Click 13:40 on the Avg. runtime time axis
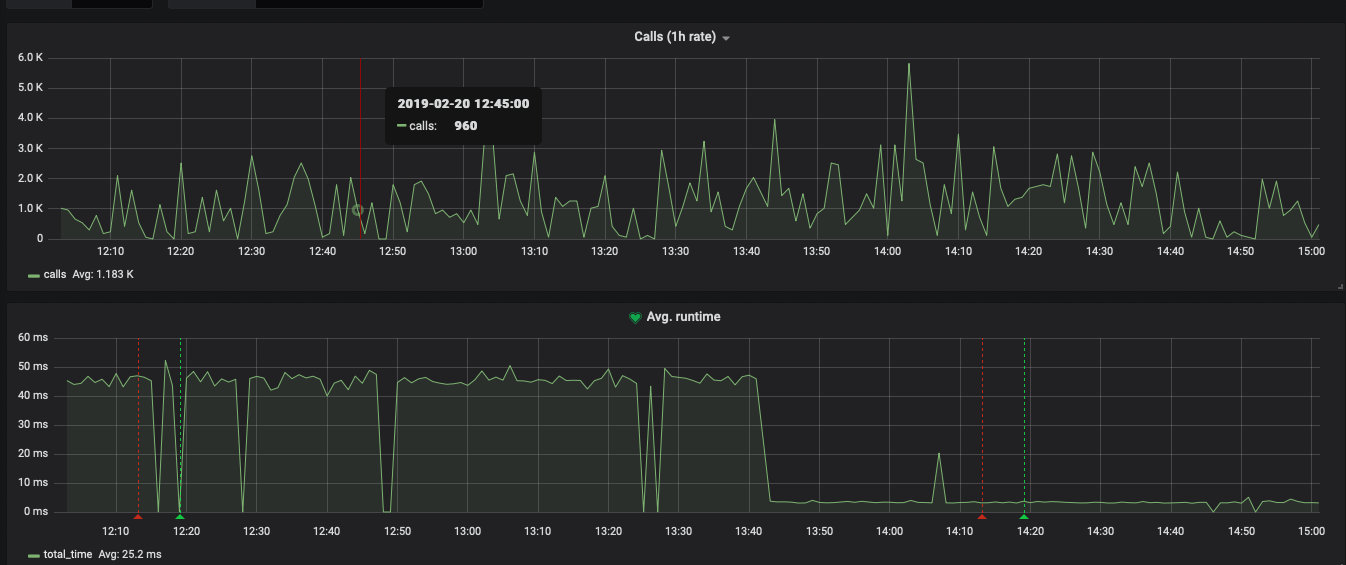 tap(749, 531)
